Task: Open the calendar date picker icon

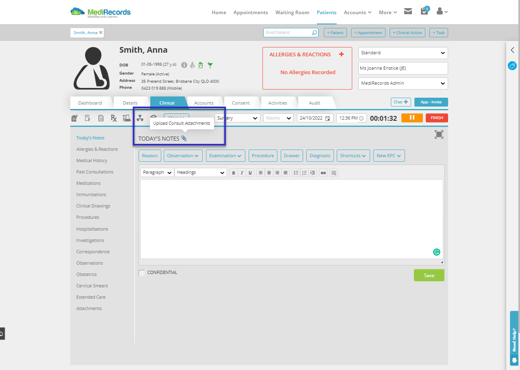Action: (x=327, y=118)
